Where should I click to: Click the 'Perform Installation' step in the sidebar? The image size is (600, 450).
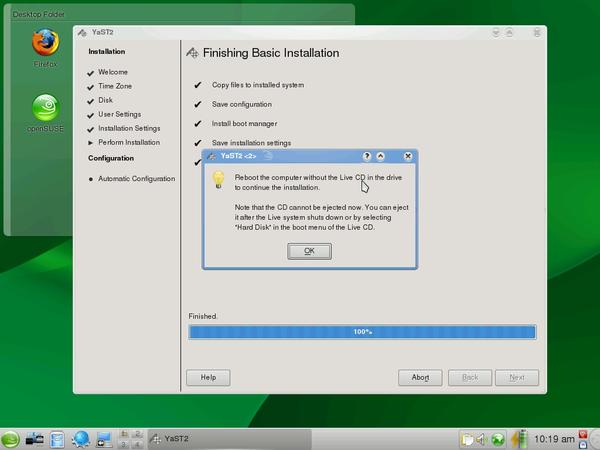(x=129, y=142)
